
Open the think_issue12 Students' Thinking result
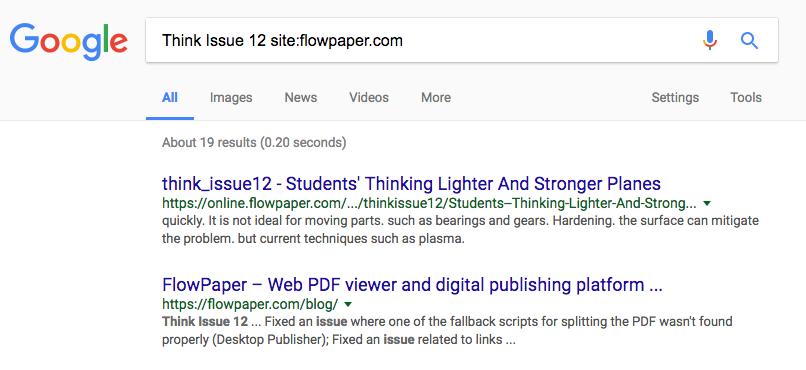411,183
